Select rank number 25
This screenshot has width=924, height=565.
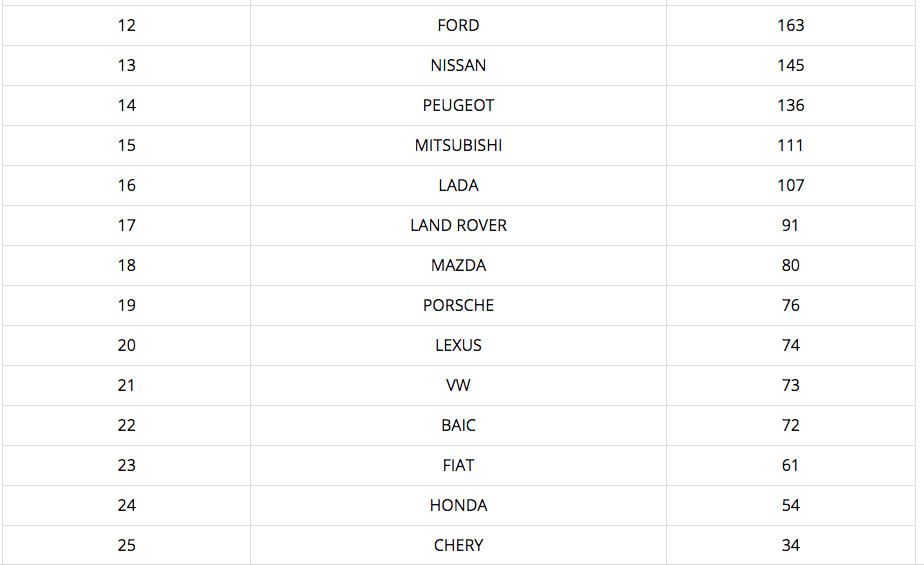(127, 546)
